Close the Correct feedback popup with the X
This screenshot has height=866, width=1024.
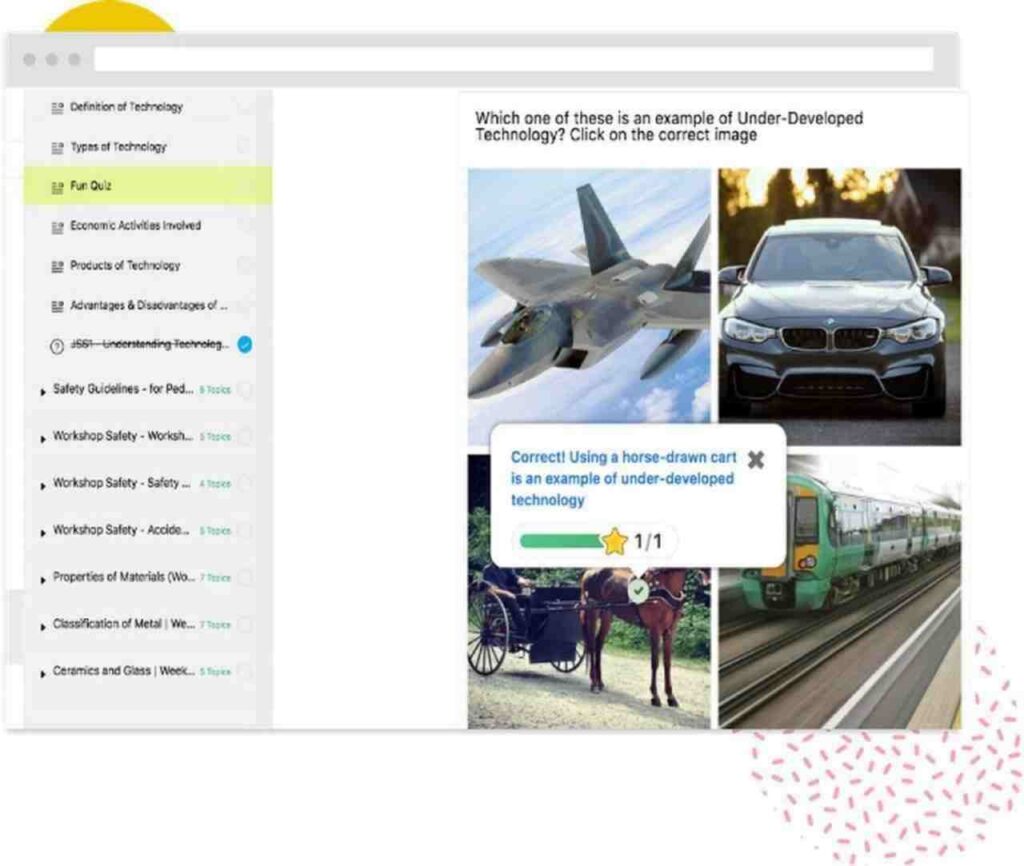tap(756, 460)
